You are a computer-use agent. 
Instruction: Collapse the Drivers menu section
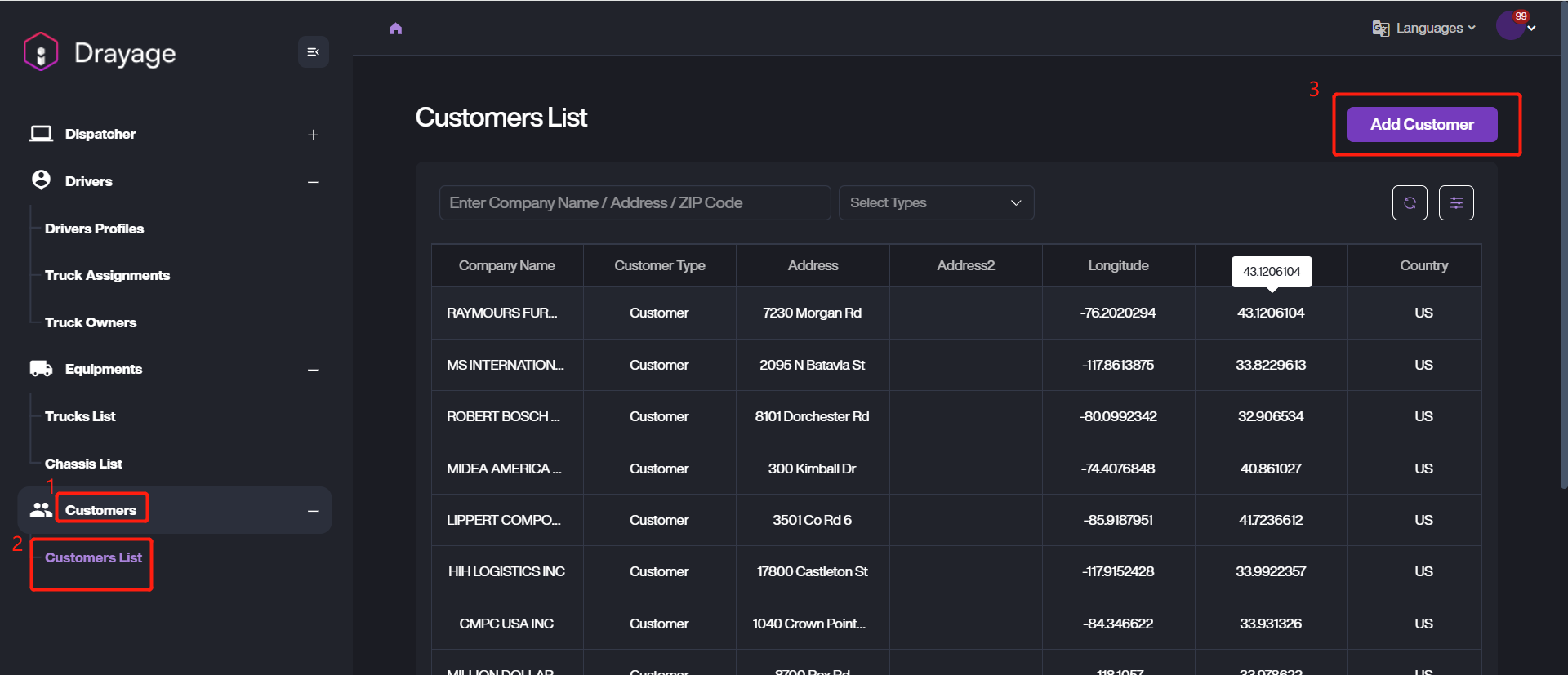[x=313, y=182]
